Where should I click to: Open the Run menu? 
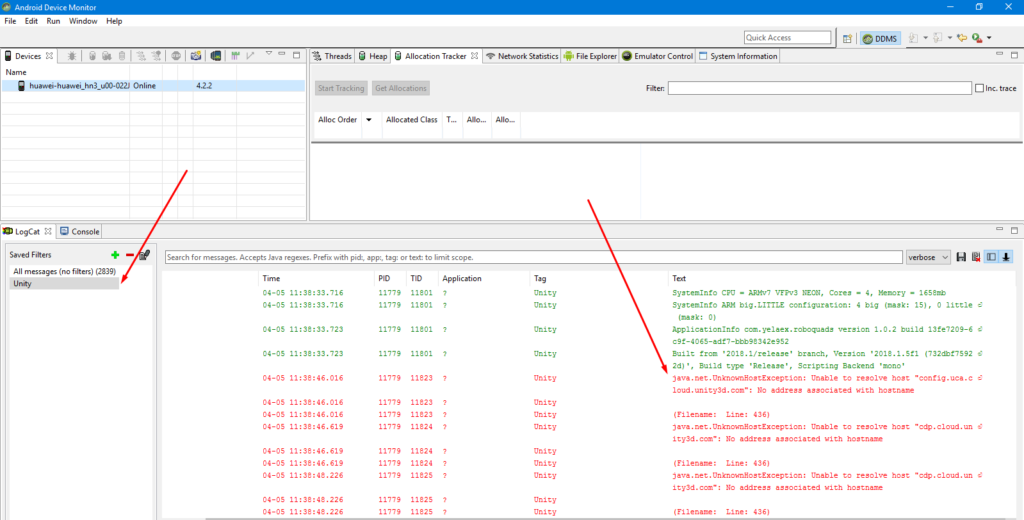pos(54,21)
